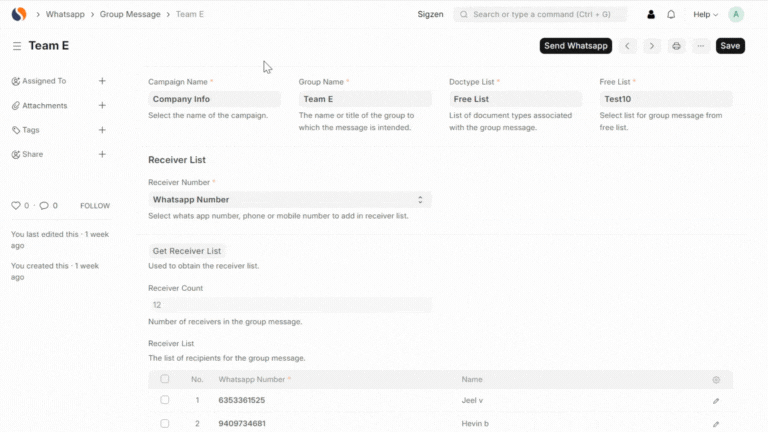Click the print icon in toolbar
The image size is (768, 432).
point(677,46)
